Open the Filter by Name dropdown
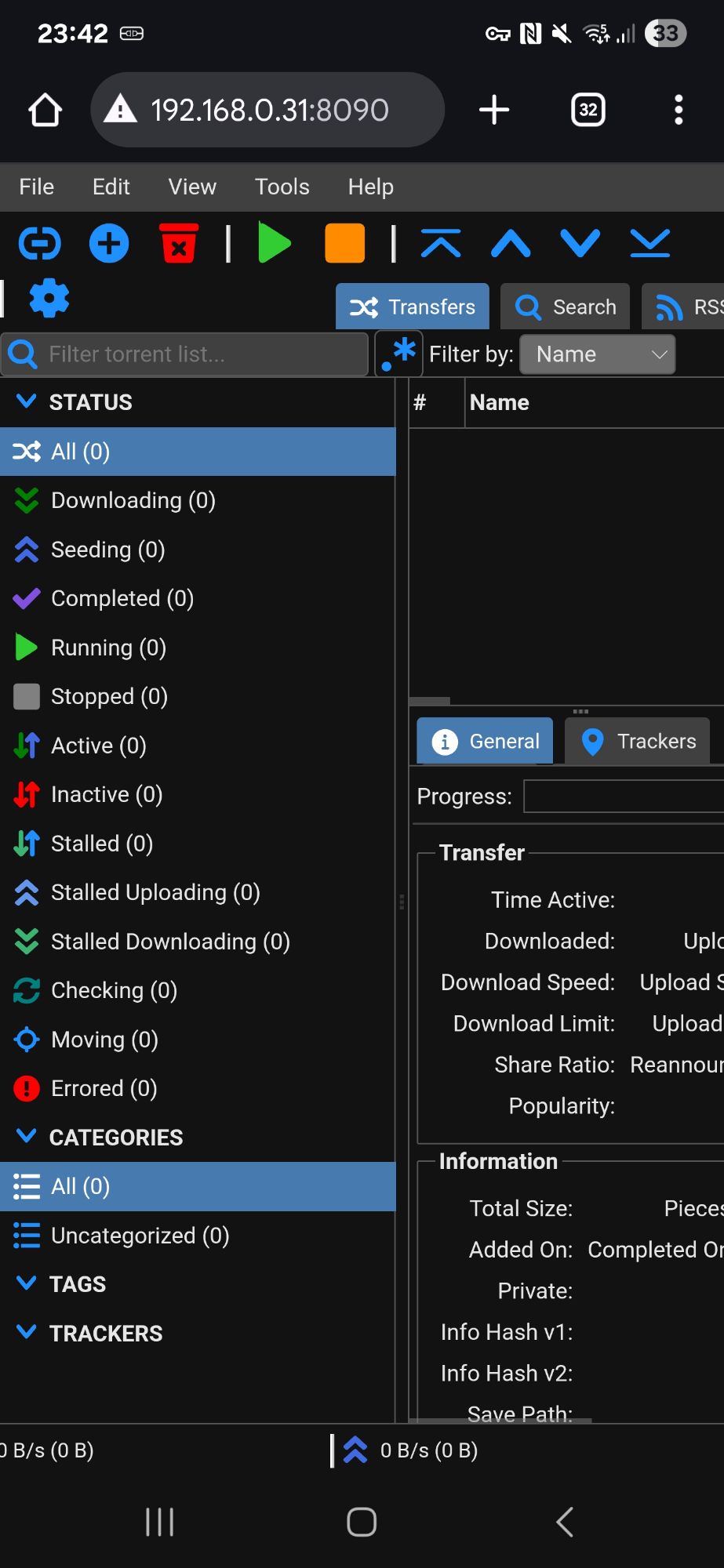 597,354
